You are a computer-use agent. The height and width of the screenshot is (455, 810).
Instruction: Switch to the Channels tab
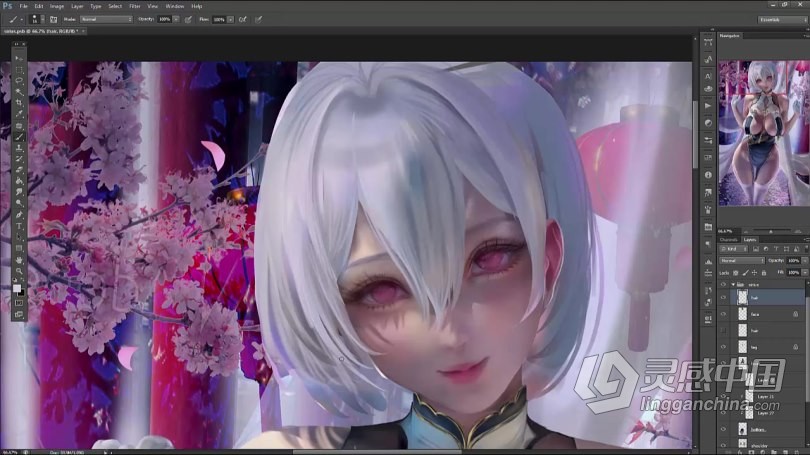[x=729, y=240]
